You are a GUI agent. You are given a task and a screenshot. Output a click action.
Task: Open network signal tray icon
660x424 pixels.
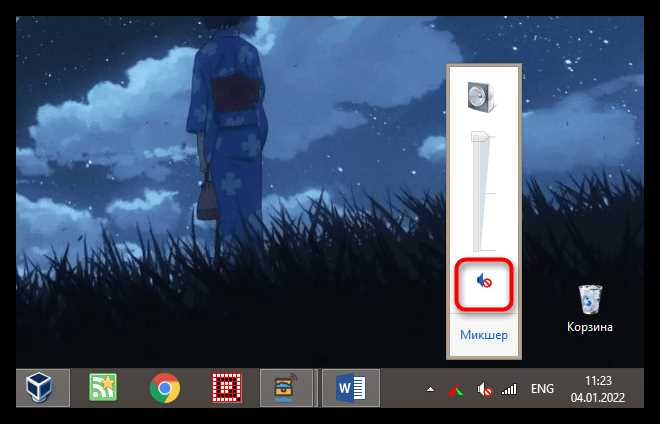tap(509, 389)
